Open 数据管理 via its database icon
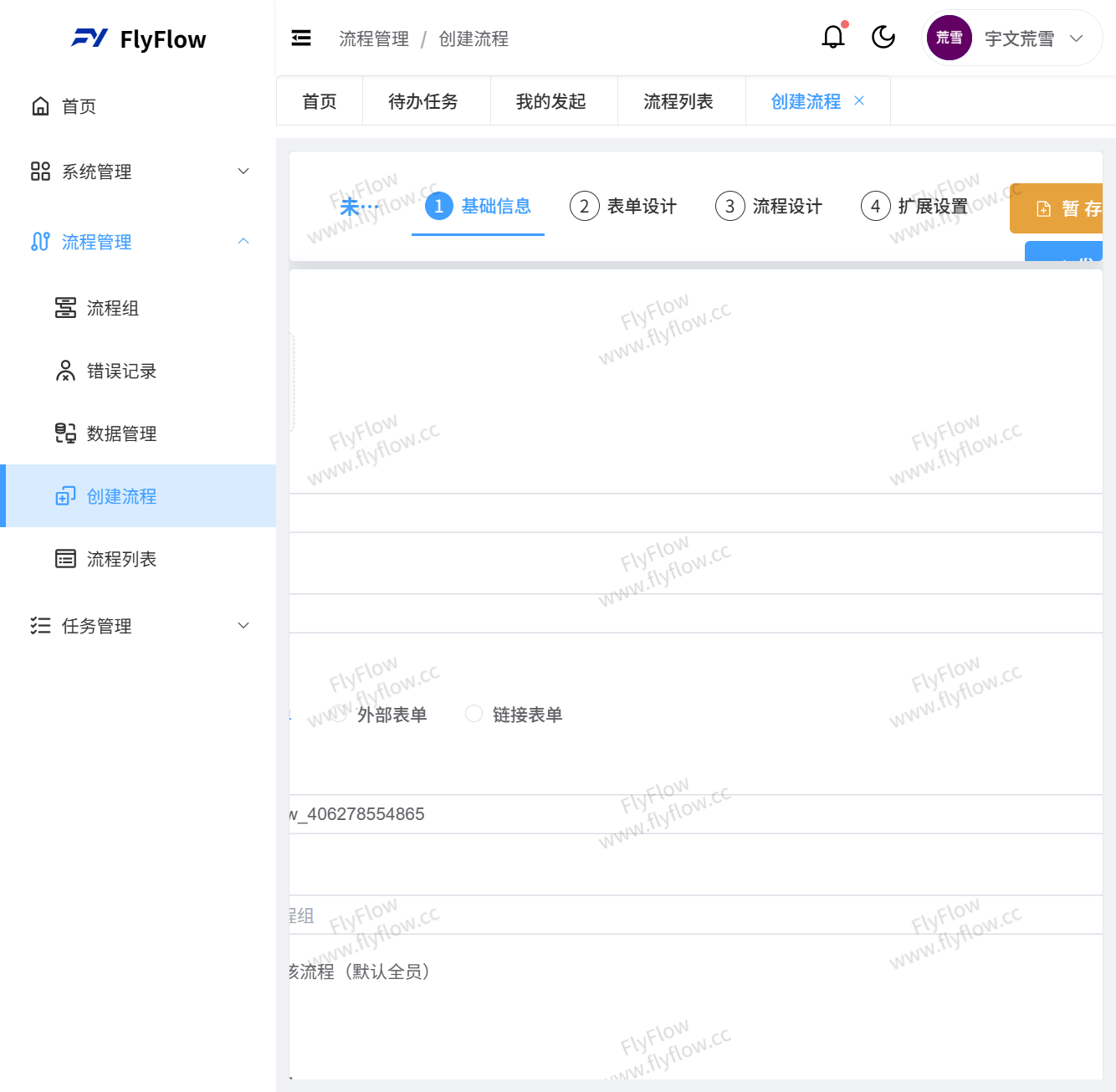The width and height of the screenshot is (1116, 1092). [x=65, y=433]
